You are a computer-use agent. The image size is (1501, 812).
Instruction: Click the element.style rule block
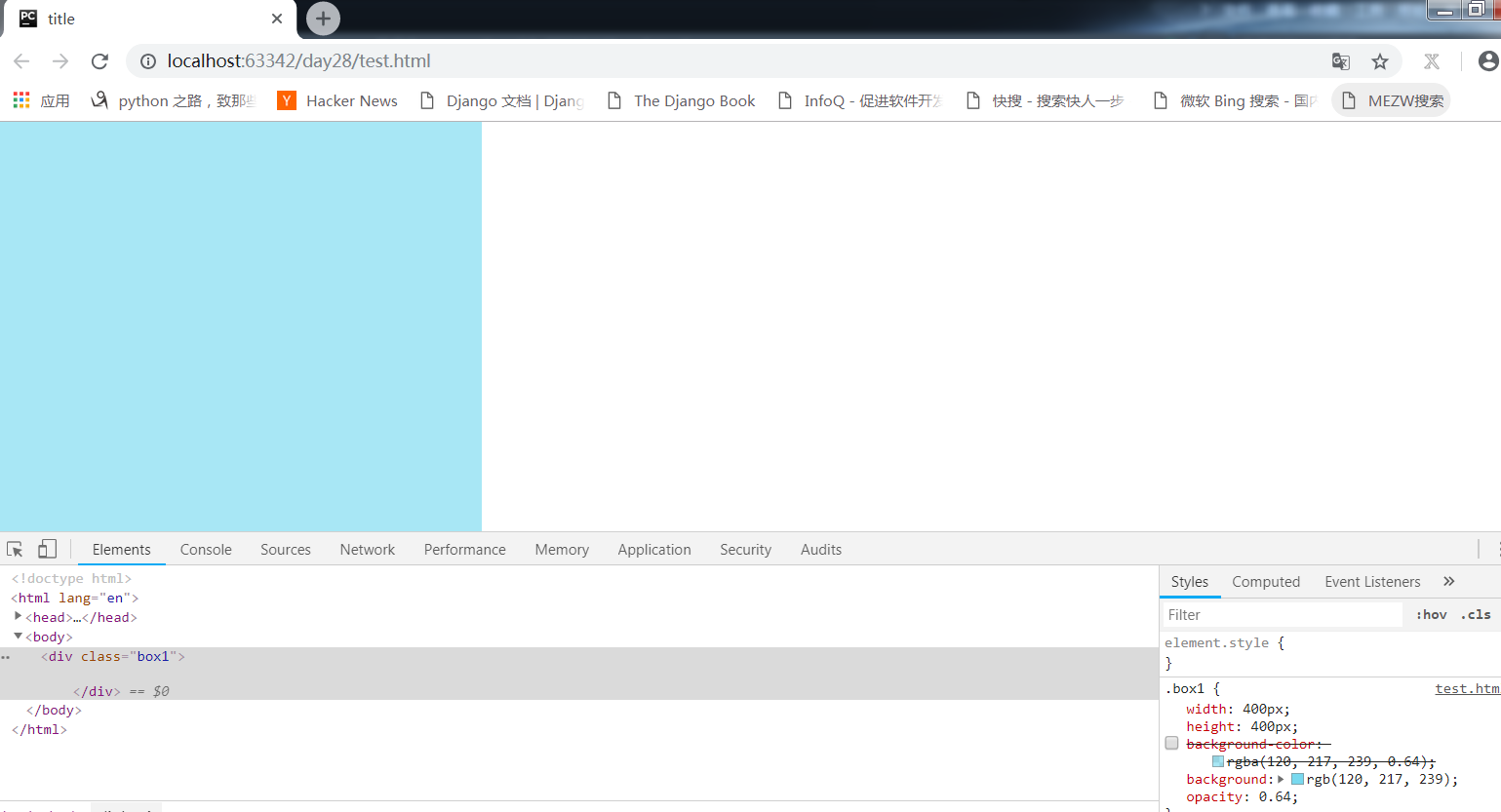click(1329, 653)
